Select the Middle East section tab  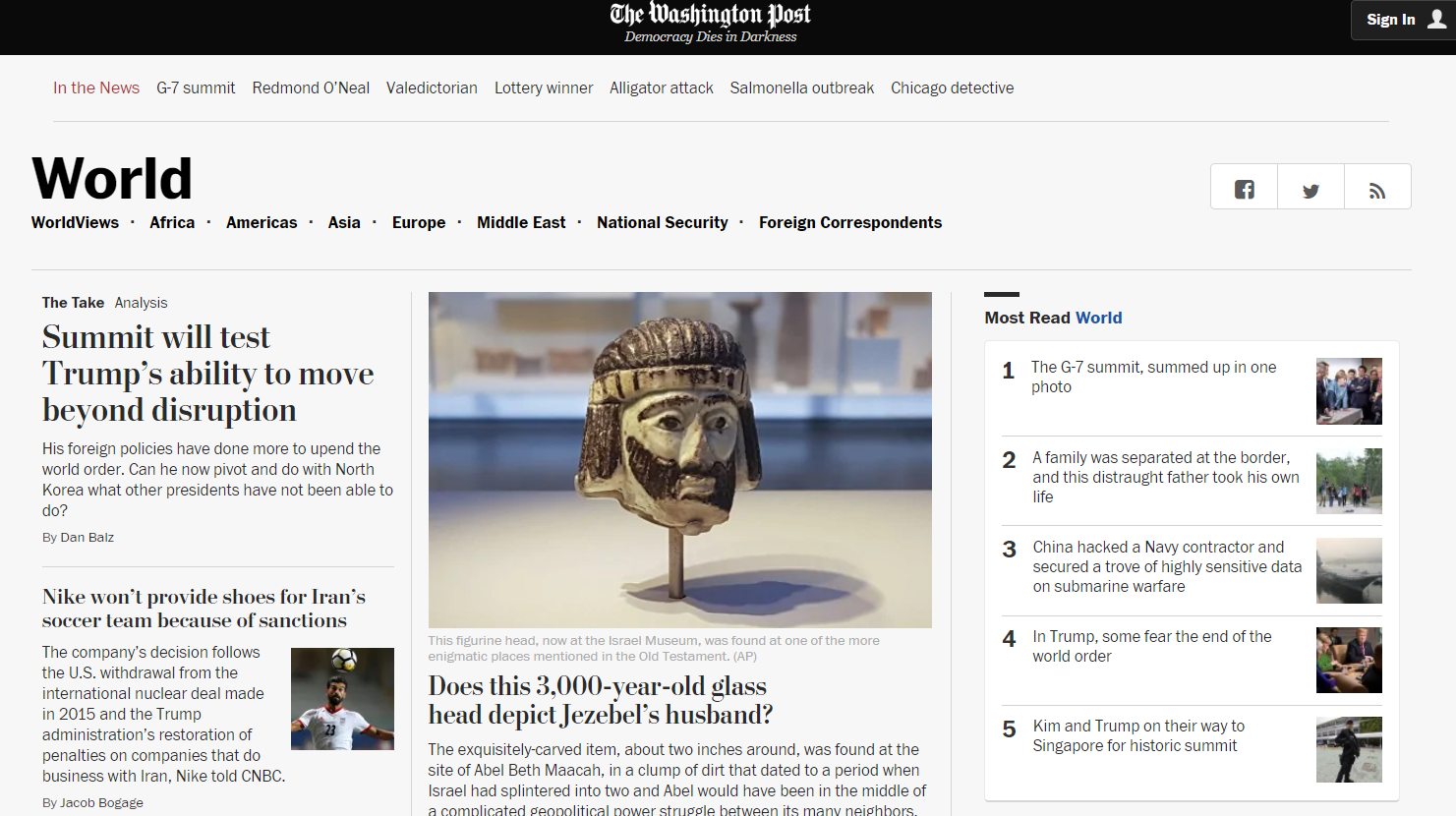(x=521, y=222)
